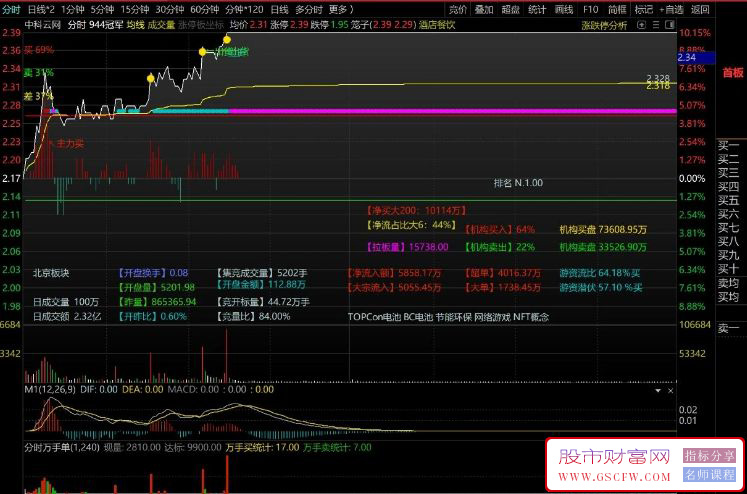
Task: Click the 【机构卖出】22% value
Action: (500, 247)
